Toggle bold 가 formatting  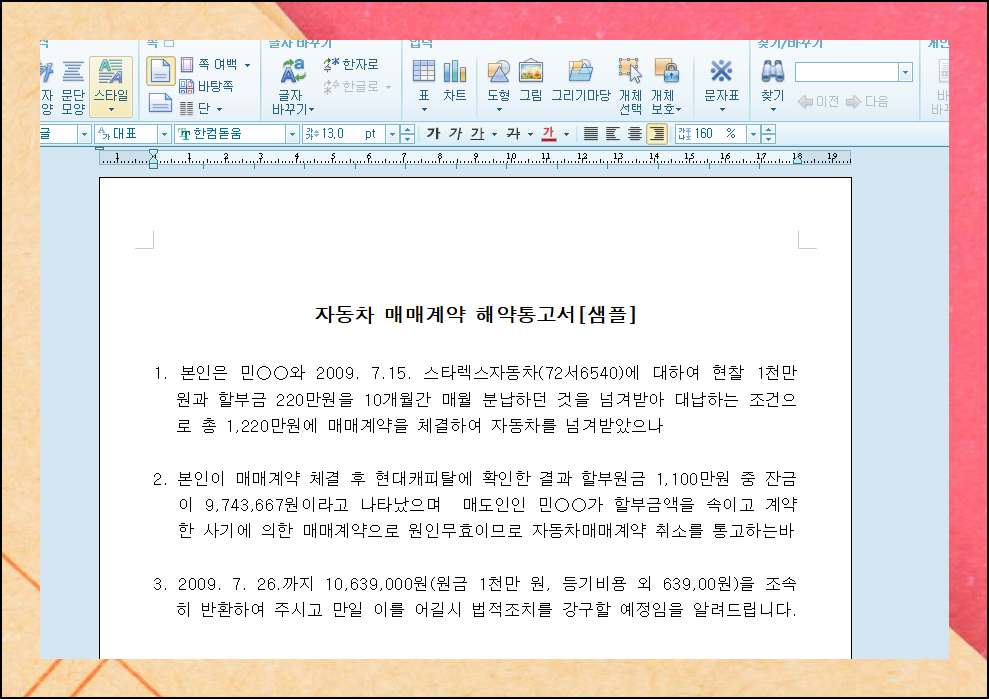tap(433, 133)
